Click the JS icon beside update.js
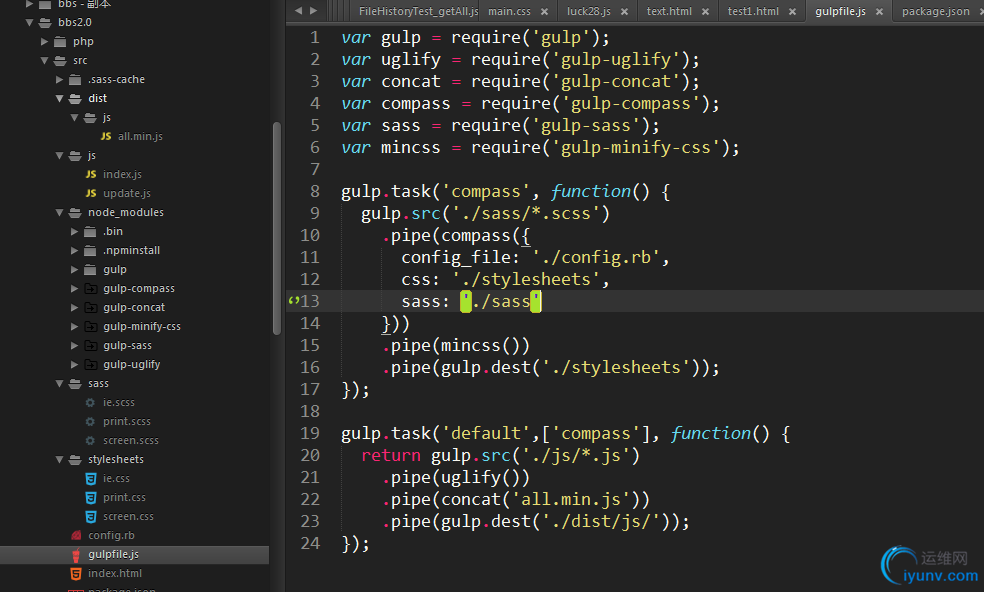The image size is (984, 592). pyautogui.click(x=91, y=193)
